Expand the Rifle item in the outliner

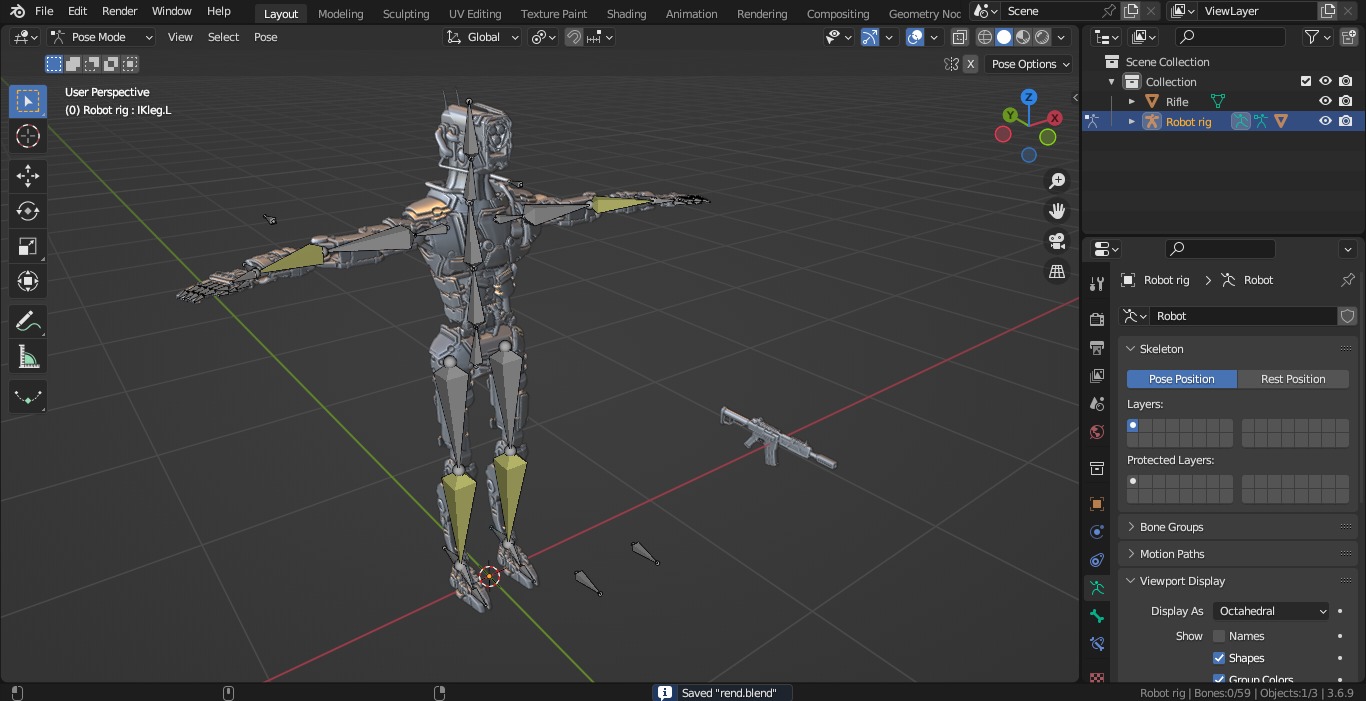[1132, 101]
